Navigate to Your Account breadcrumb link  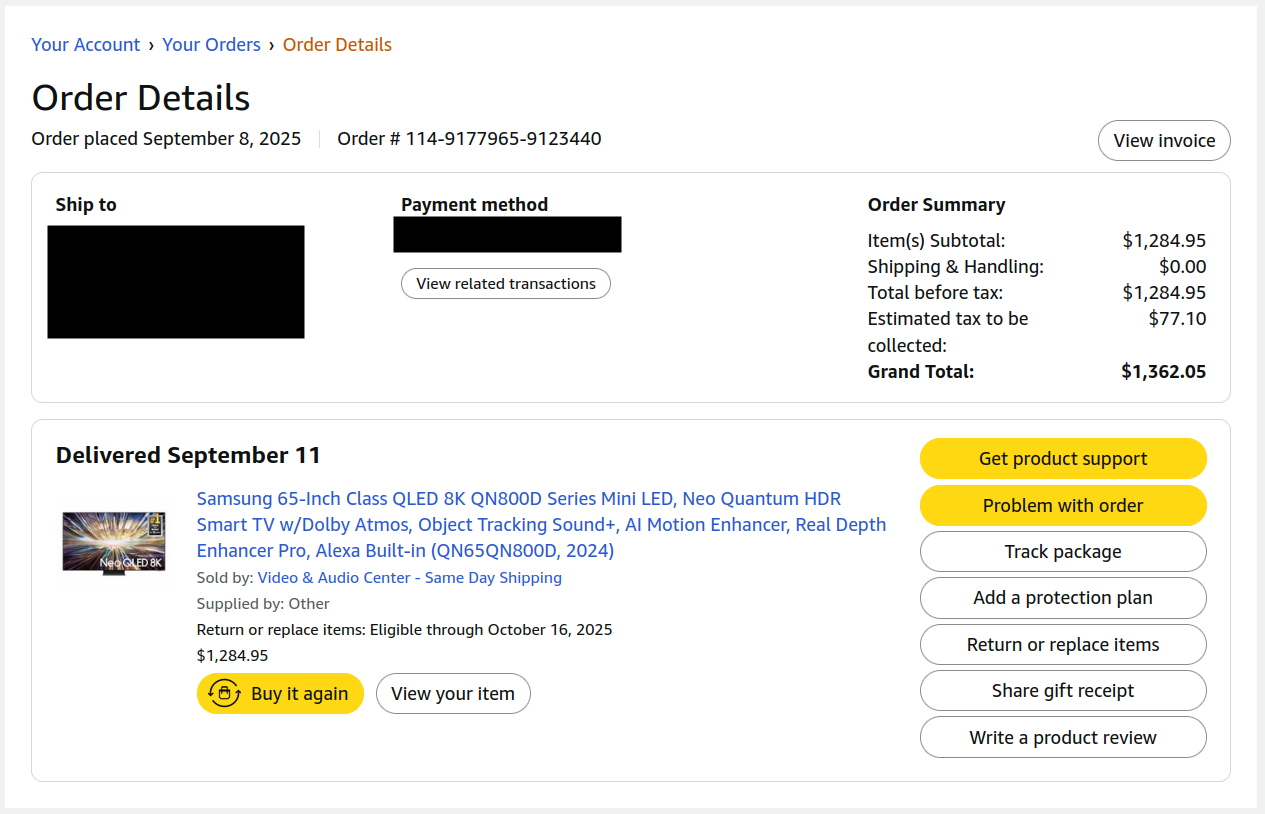[85, 44]
